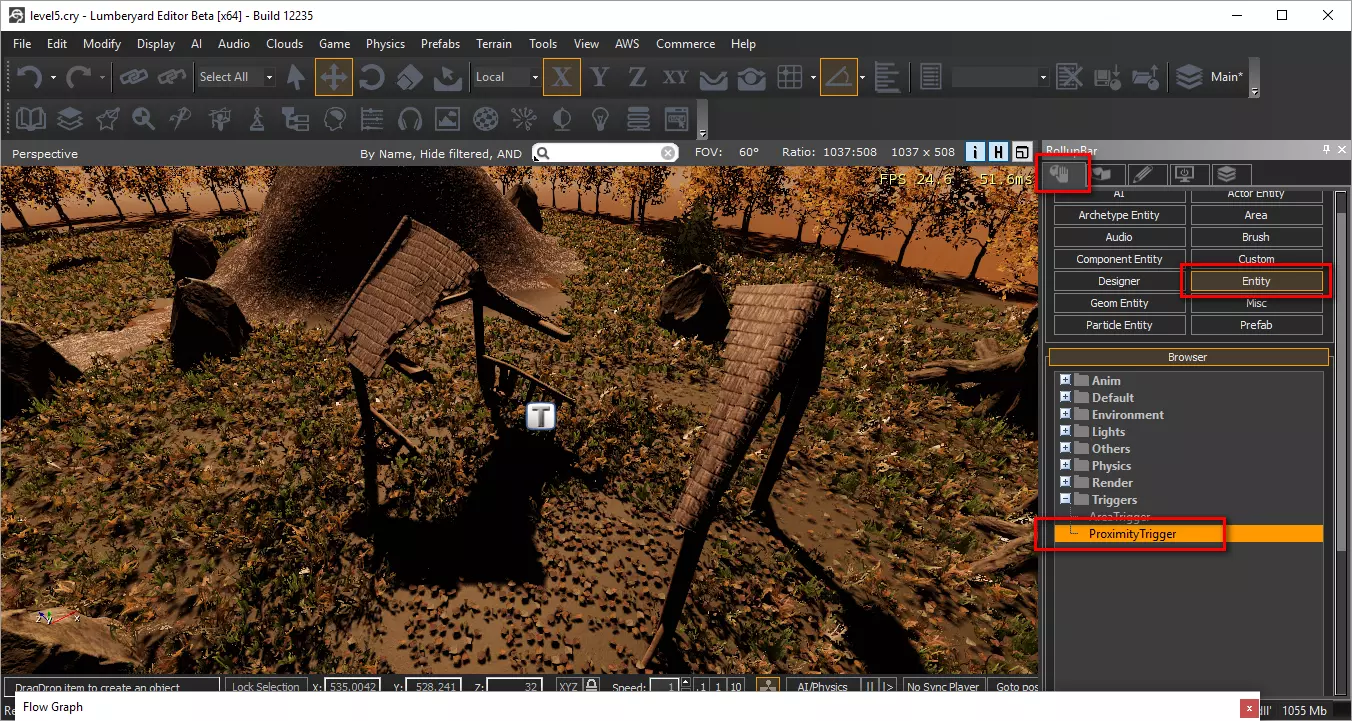
Task: Select the Move tool in the toolbar
Action: click(333, 77)
